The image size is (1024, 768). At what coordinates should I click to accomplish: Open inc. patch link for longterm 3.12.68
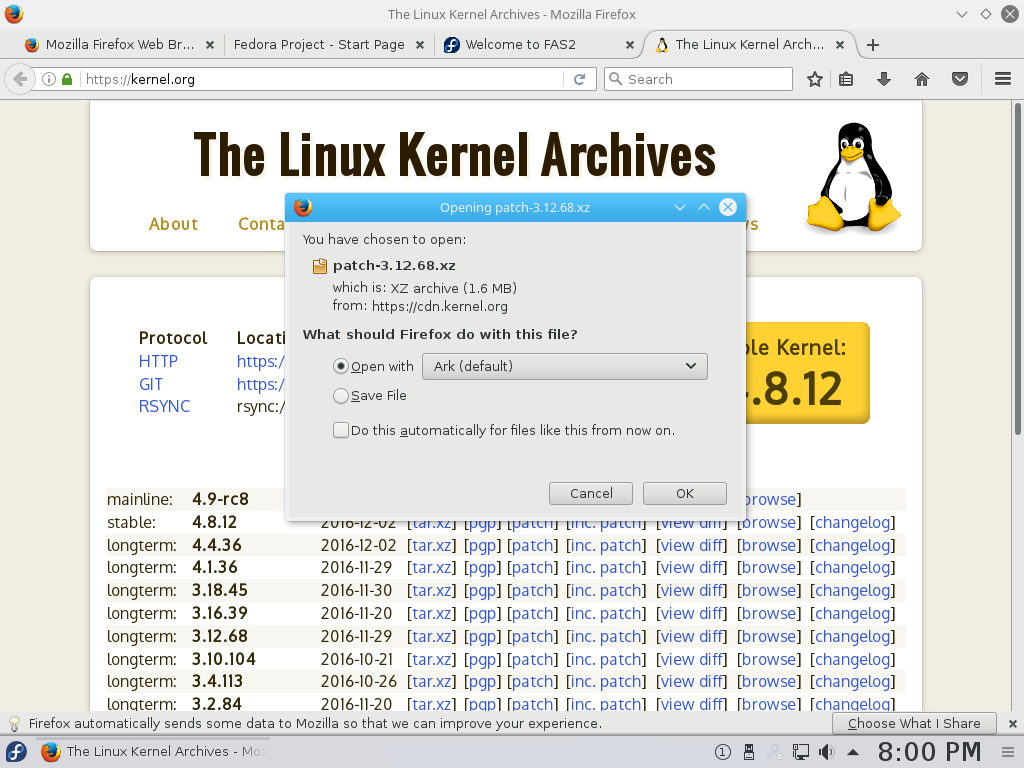click(x=606, y=636)
